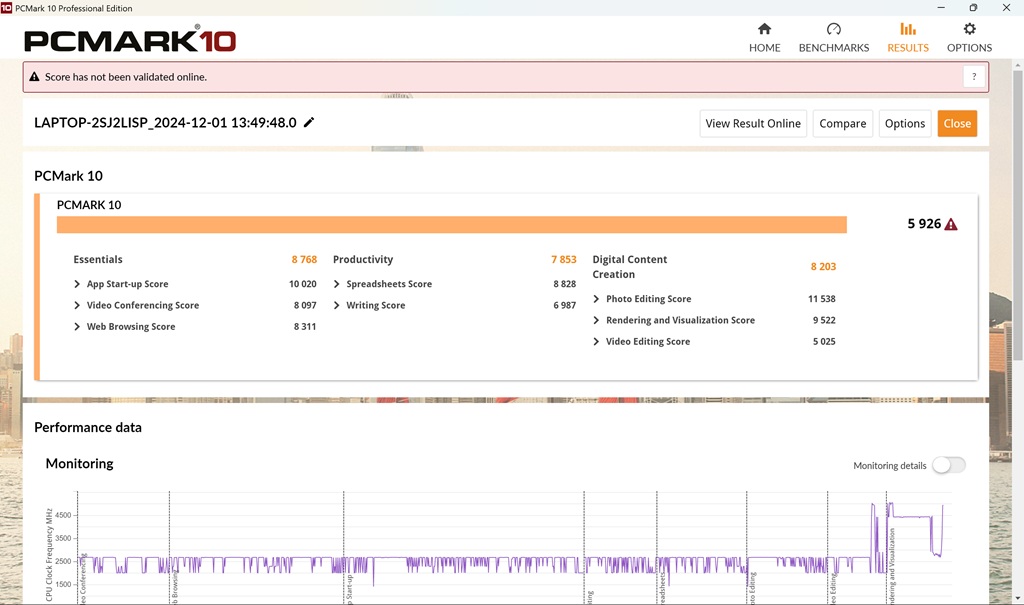The image size is (1024, 605).
Task: Expand Photo Editing Score row
Action: [x=596, y=299]
